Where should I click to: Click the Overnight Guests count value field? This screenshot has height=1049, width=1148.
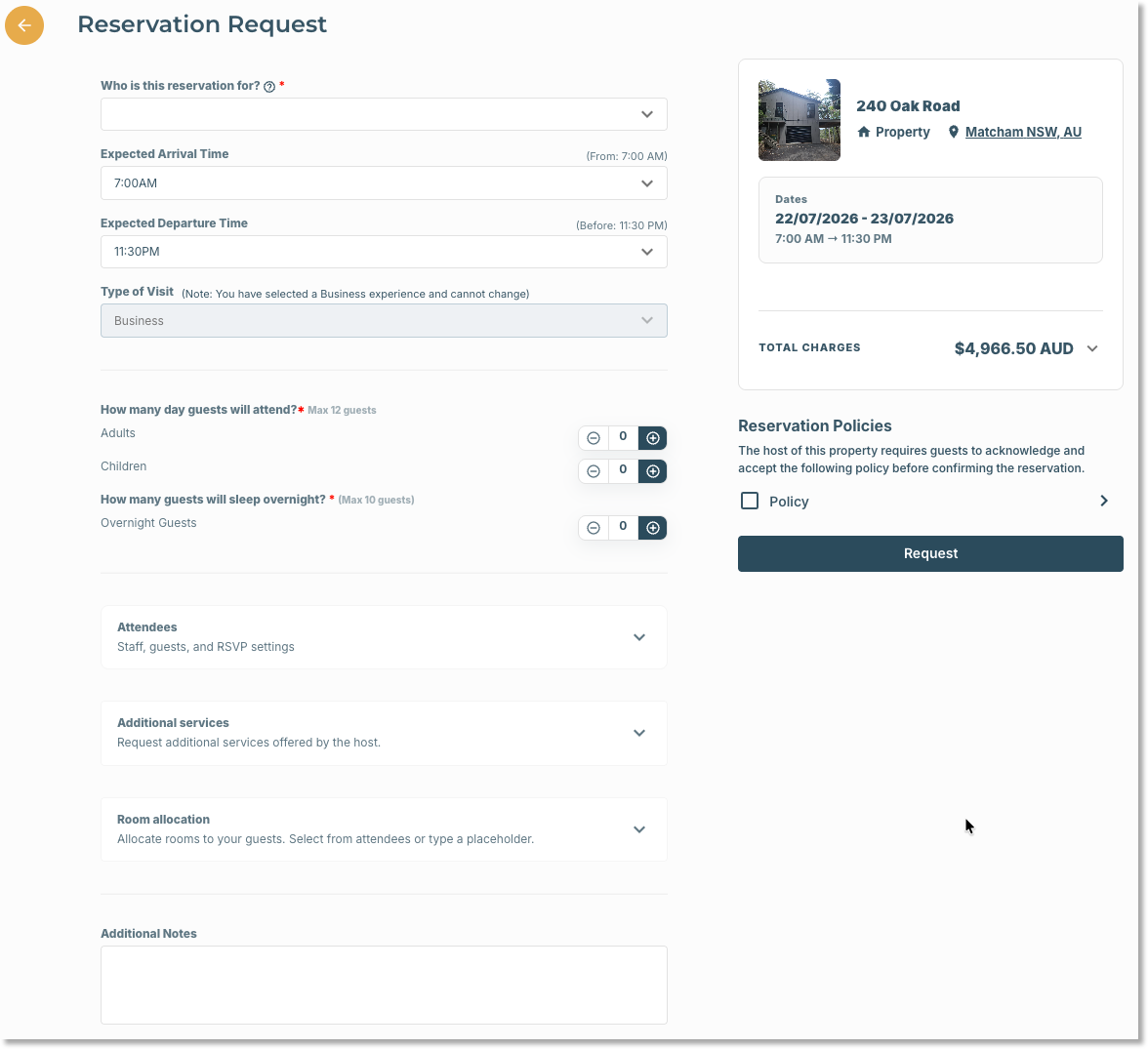(x=623, y=526)
